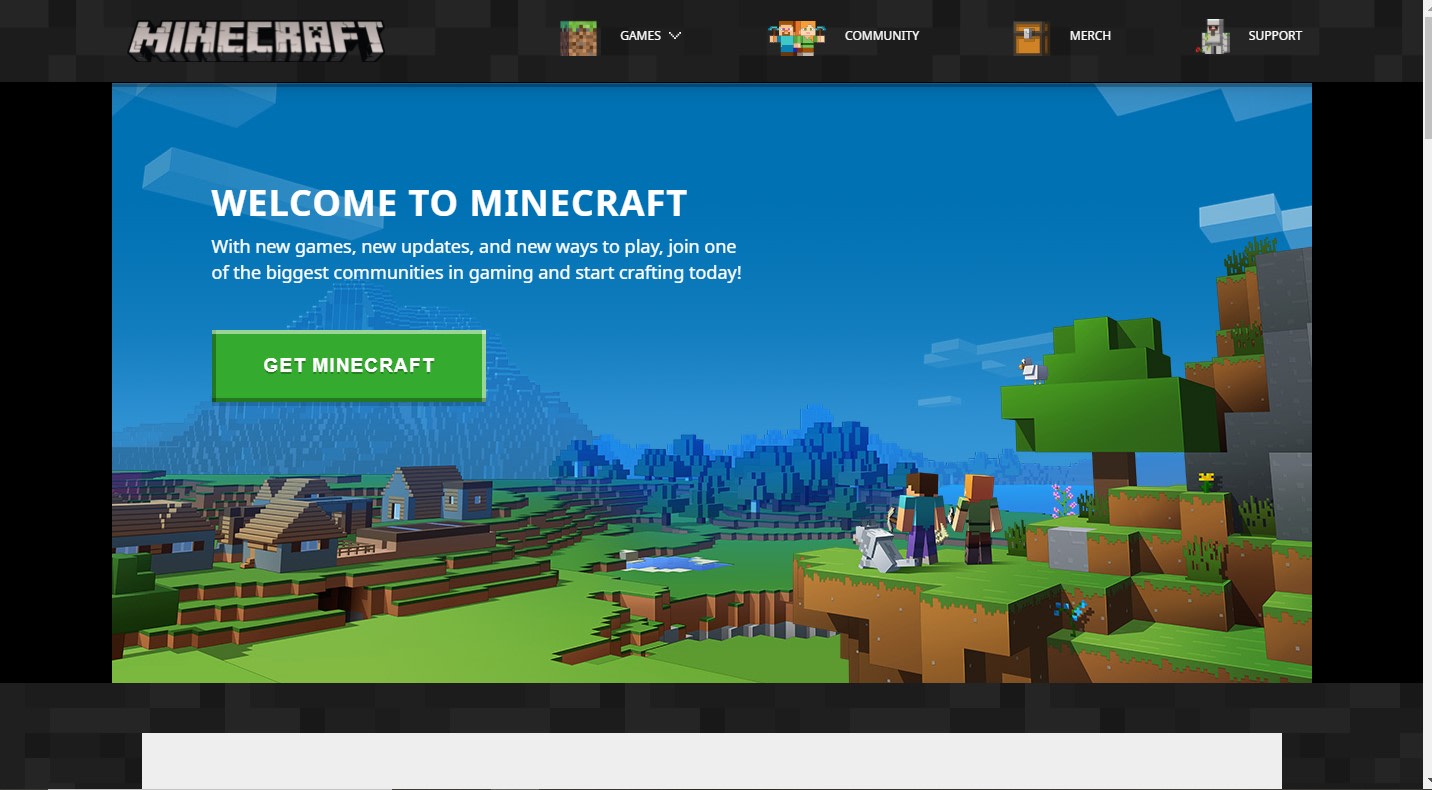Click the treasure chest Merch icon
The image size is (1432, 790).
point(1031,37)
